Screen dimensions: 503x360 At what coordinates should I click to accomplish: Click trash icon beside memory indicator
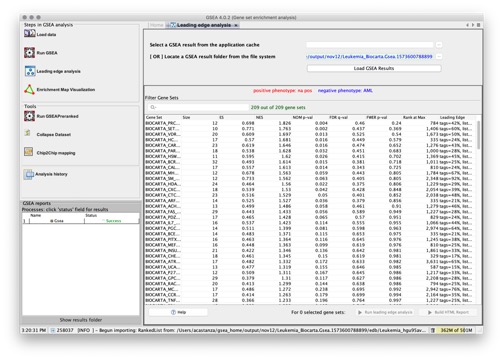point(432,330)
